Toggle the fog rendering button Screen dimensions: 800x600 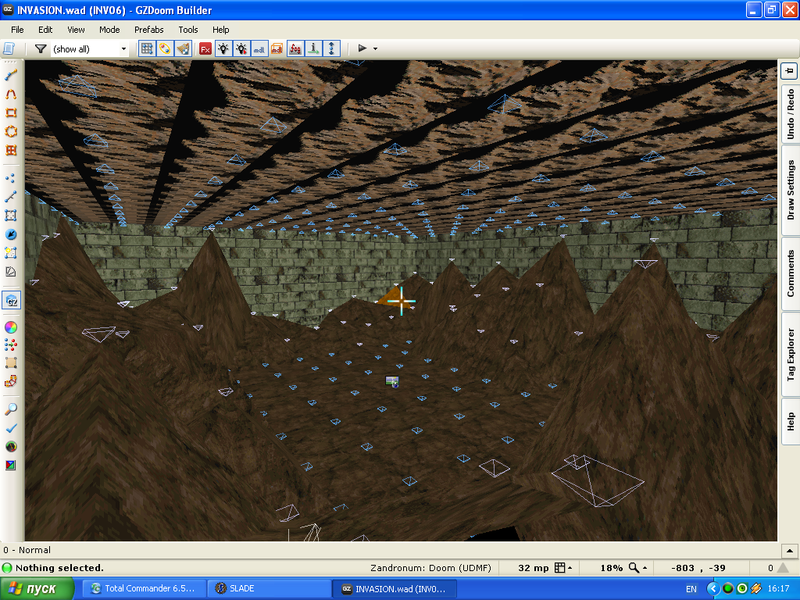(x=295, y=49)
